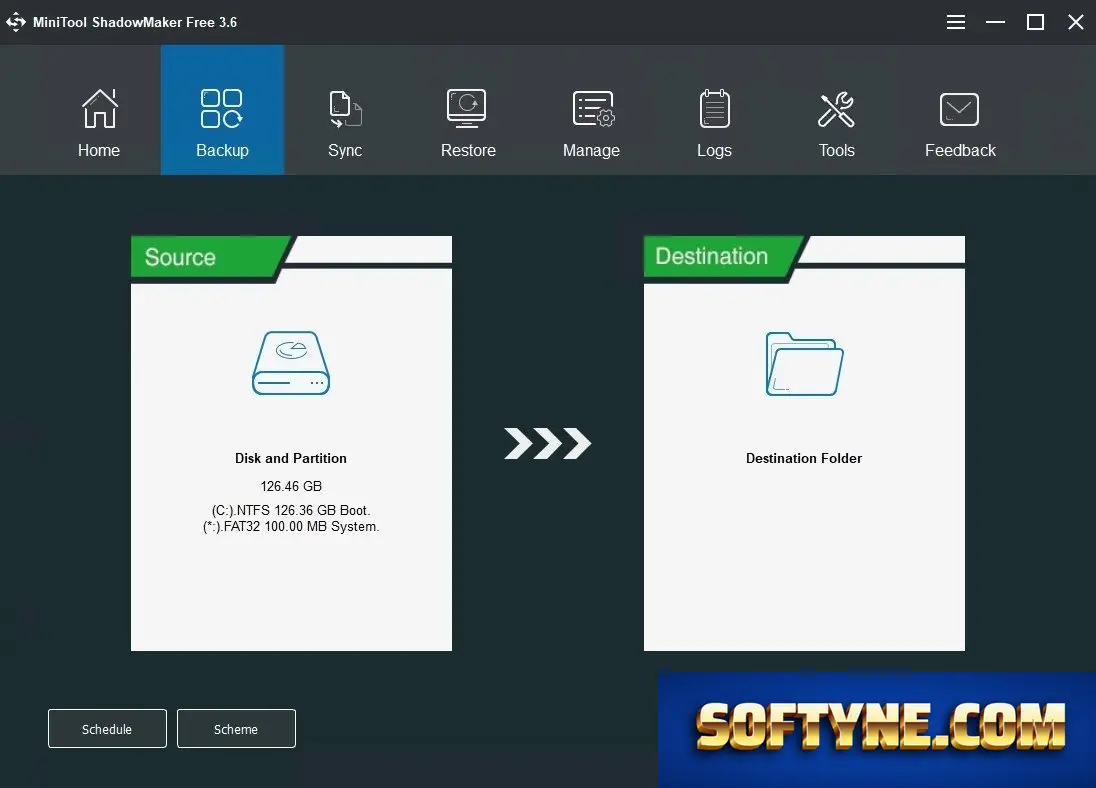Click the triple arrow between panels
The image size is (1096, 788).
point(547,443)
